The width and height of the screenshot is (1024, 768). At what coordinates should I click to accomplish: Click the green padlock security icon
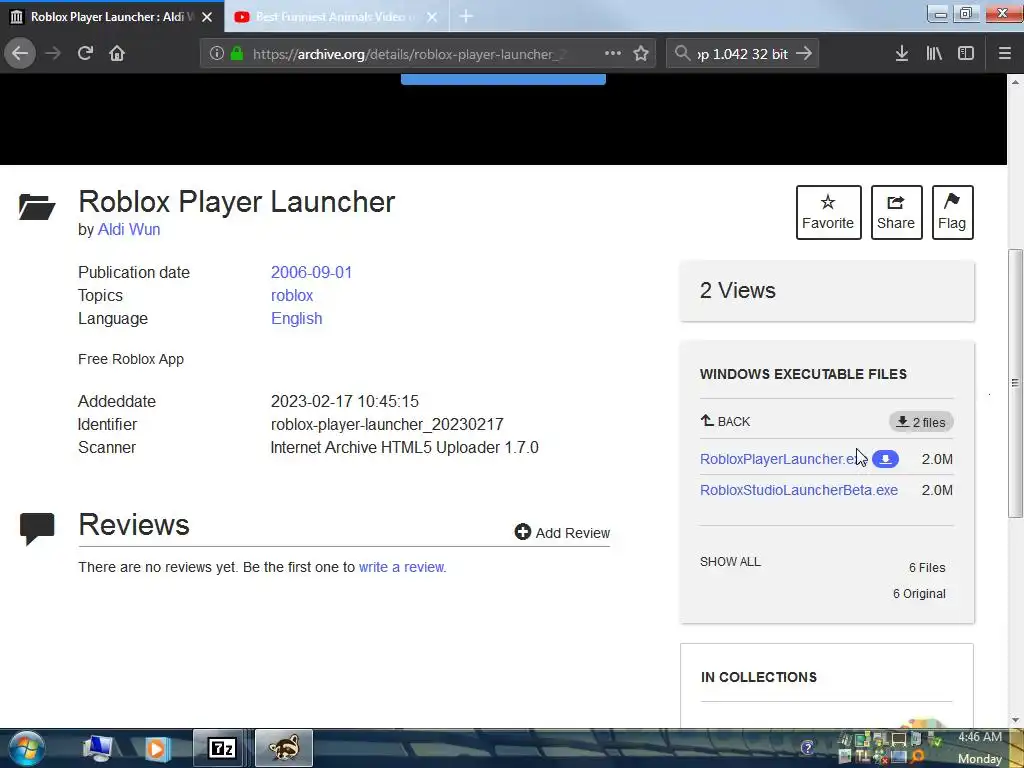[236, 54]
